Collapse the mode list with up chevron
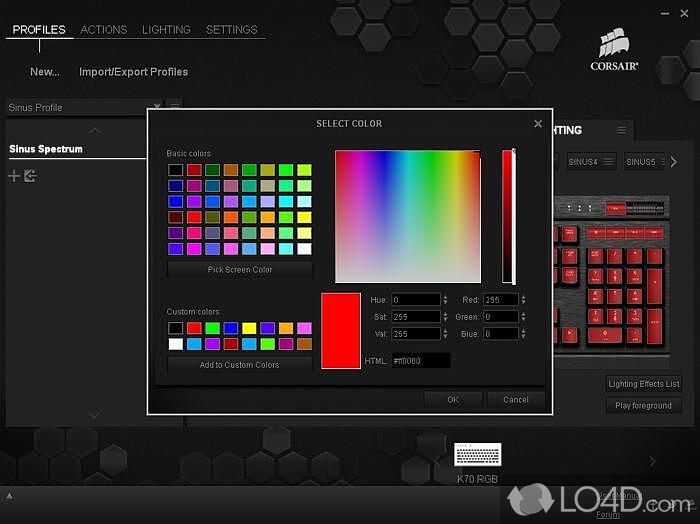The image size is (700, 524). coord(95,131)
